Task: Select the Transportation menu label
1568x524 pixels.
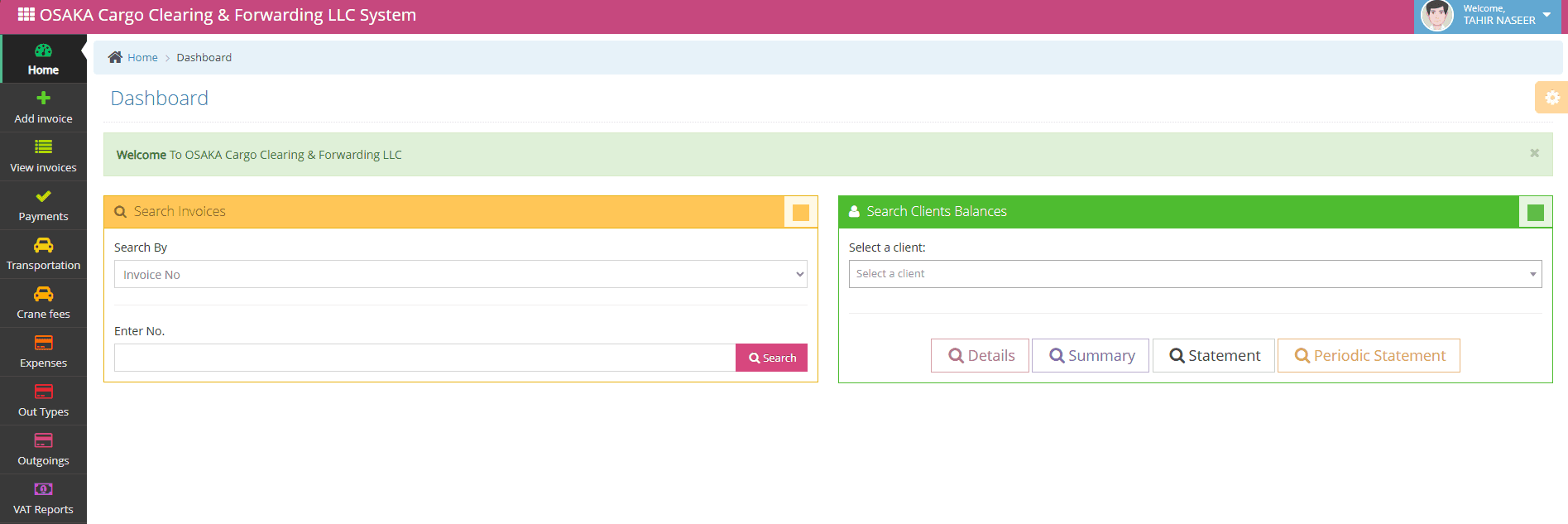Action: pyautogui.click(x=43, y=265)
